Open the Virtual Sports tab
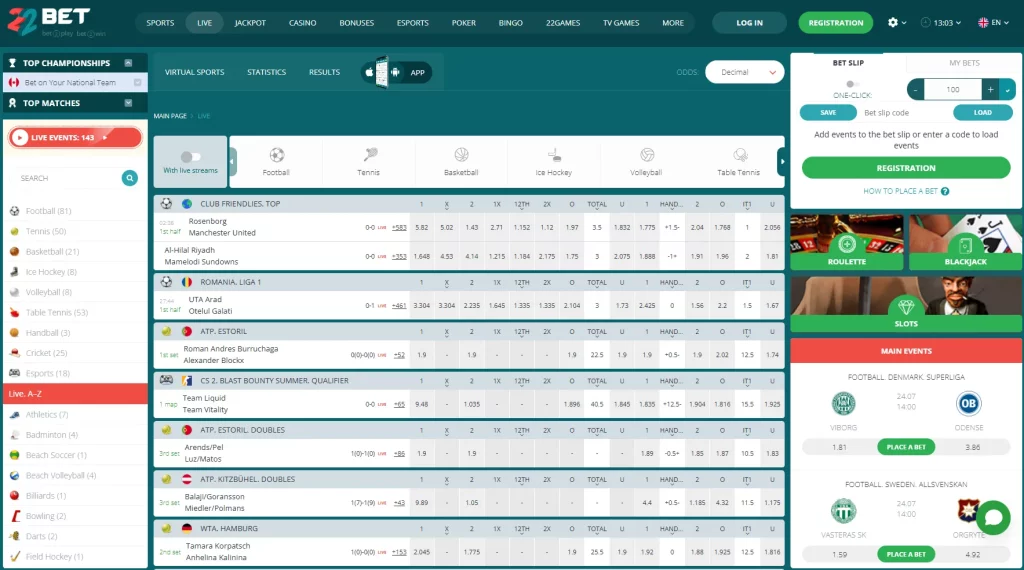1024x570 pixels. (195, 72)
